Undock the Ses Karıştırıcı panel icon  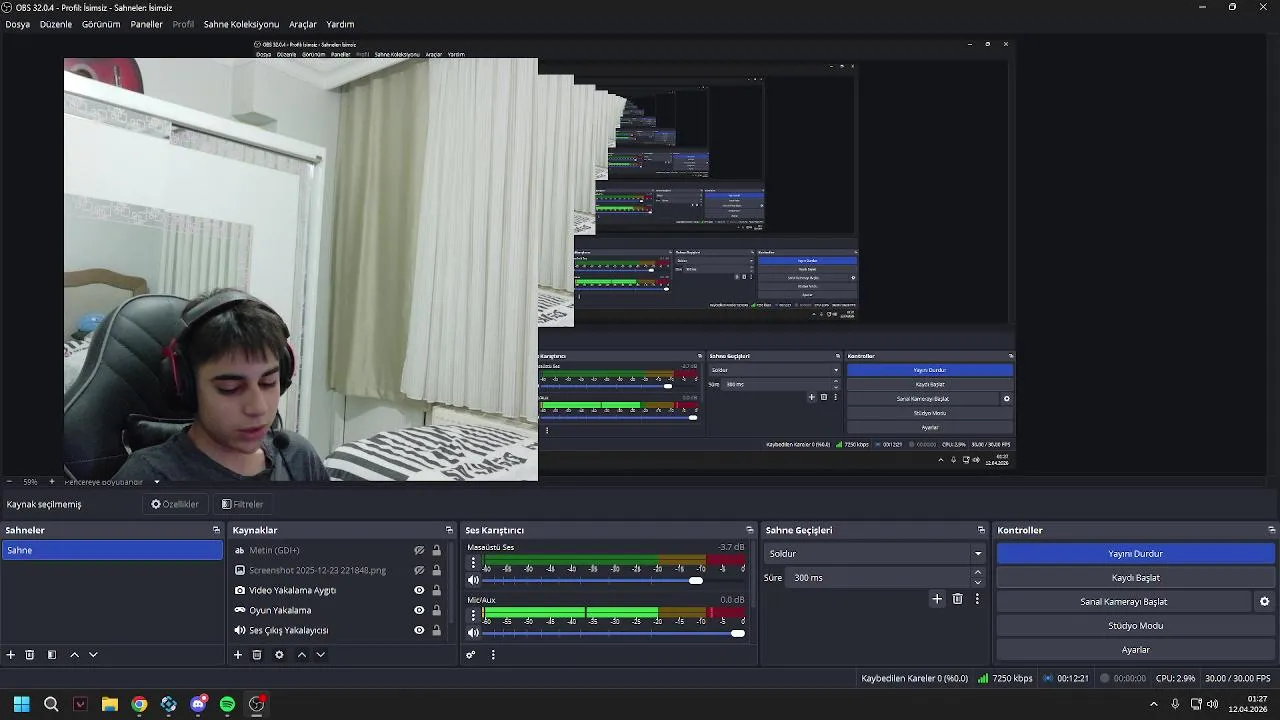[750, 530]
